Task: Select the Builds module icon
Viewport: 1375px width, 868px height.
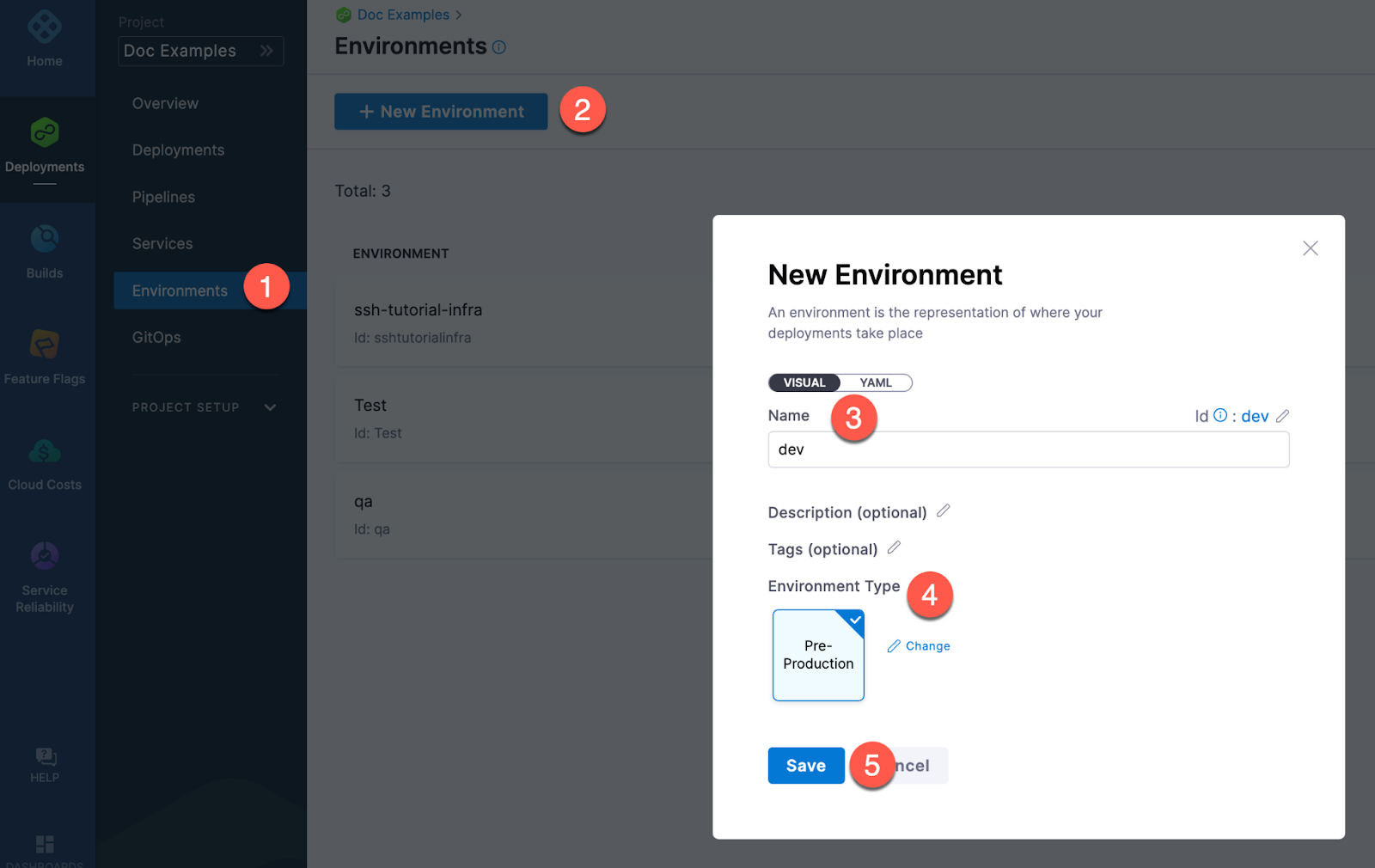Action: pos(45,239)
